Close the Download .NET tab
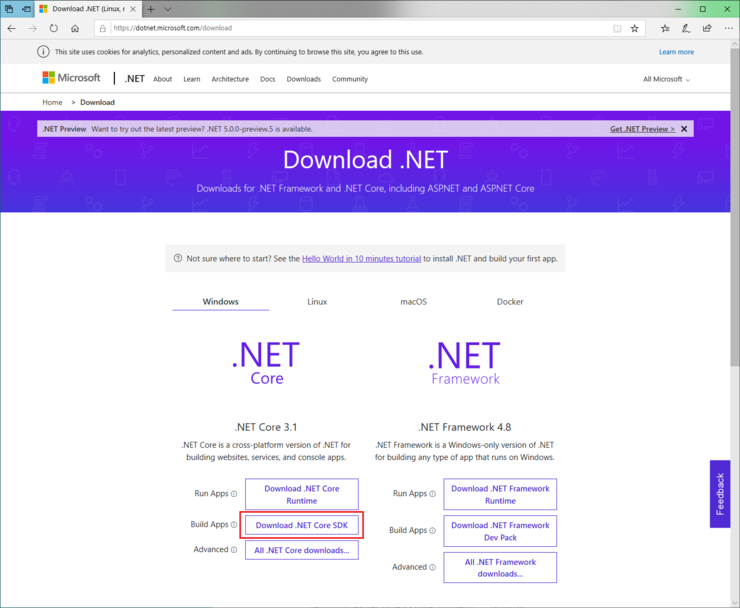The height and width of the screenshot is (608, 740). [x=133, y=9]
